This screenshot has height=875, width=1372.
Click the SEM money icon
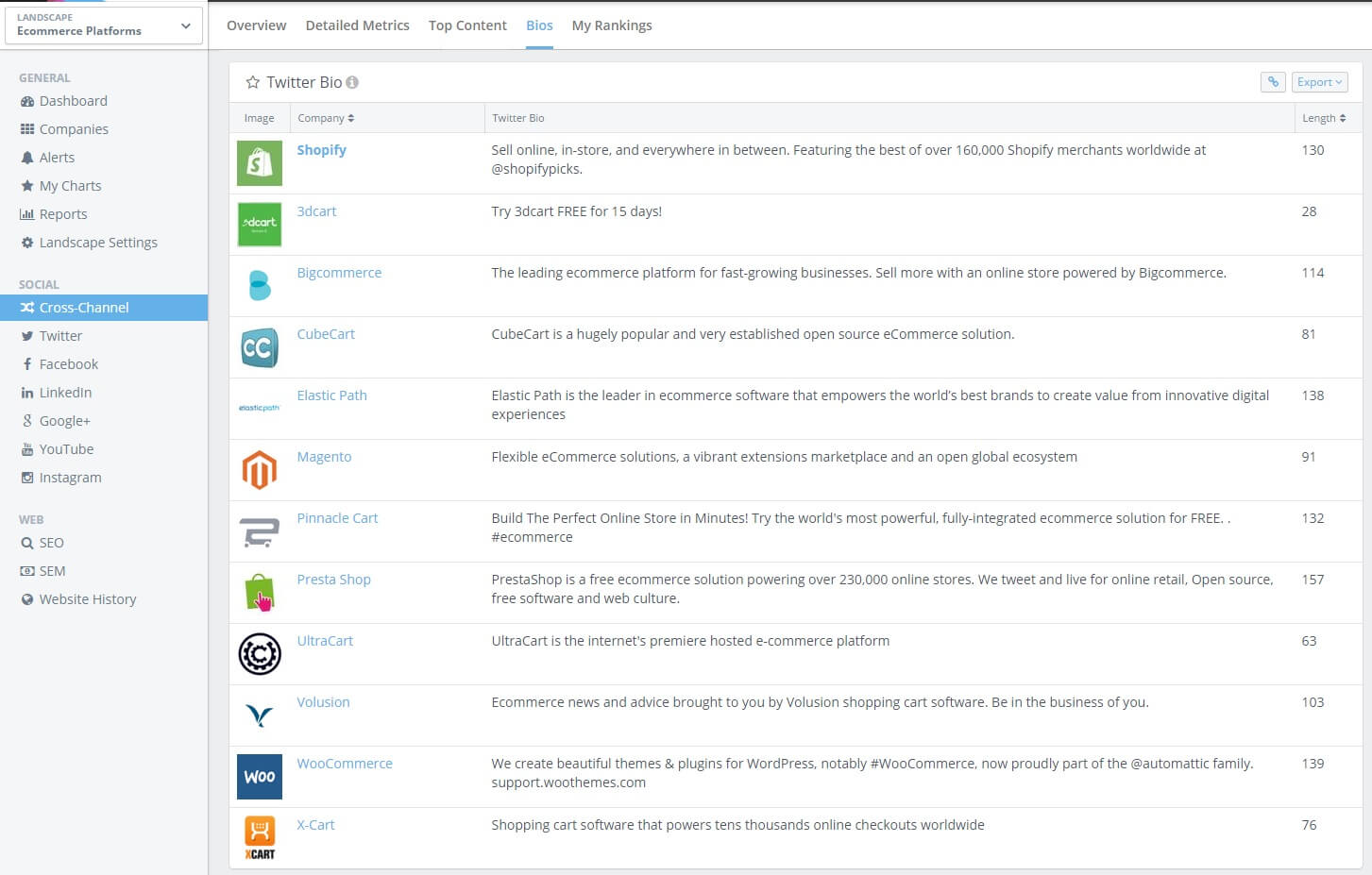27,571
